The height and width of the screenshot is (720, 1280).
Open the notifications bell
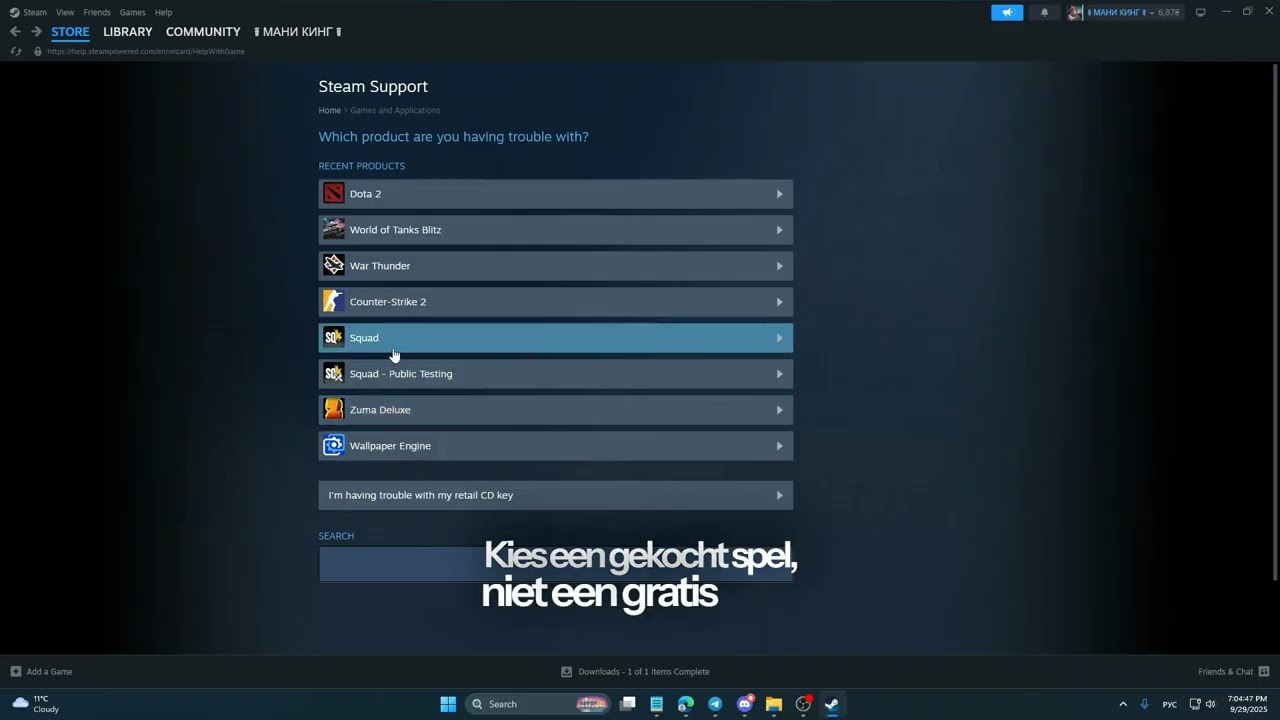pyautogui.click(x=1044, y=12)
